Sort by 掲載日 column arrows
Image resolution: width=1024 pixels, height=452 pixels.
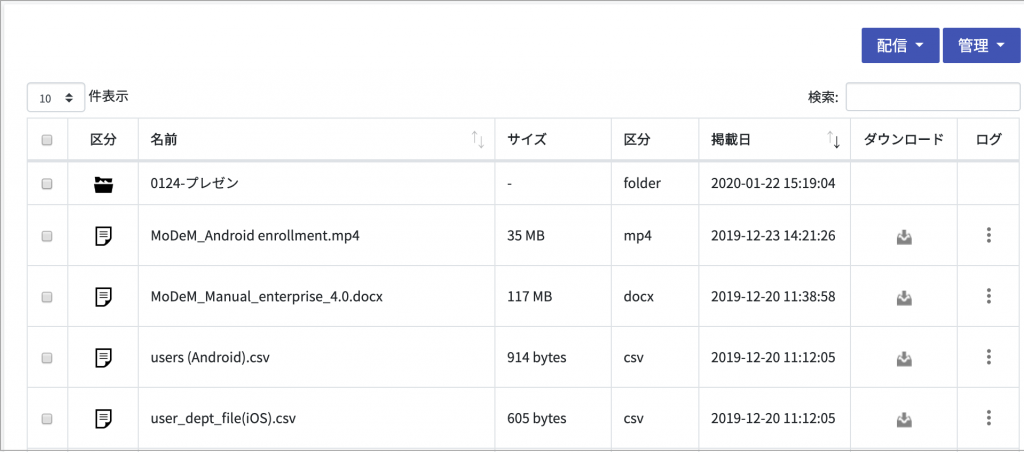pos(833,139)
